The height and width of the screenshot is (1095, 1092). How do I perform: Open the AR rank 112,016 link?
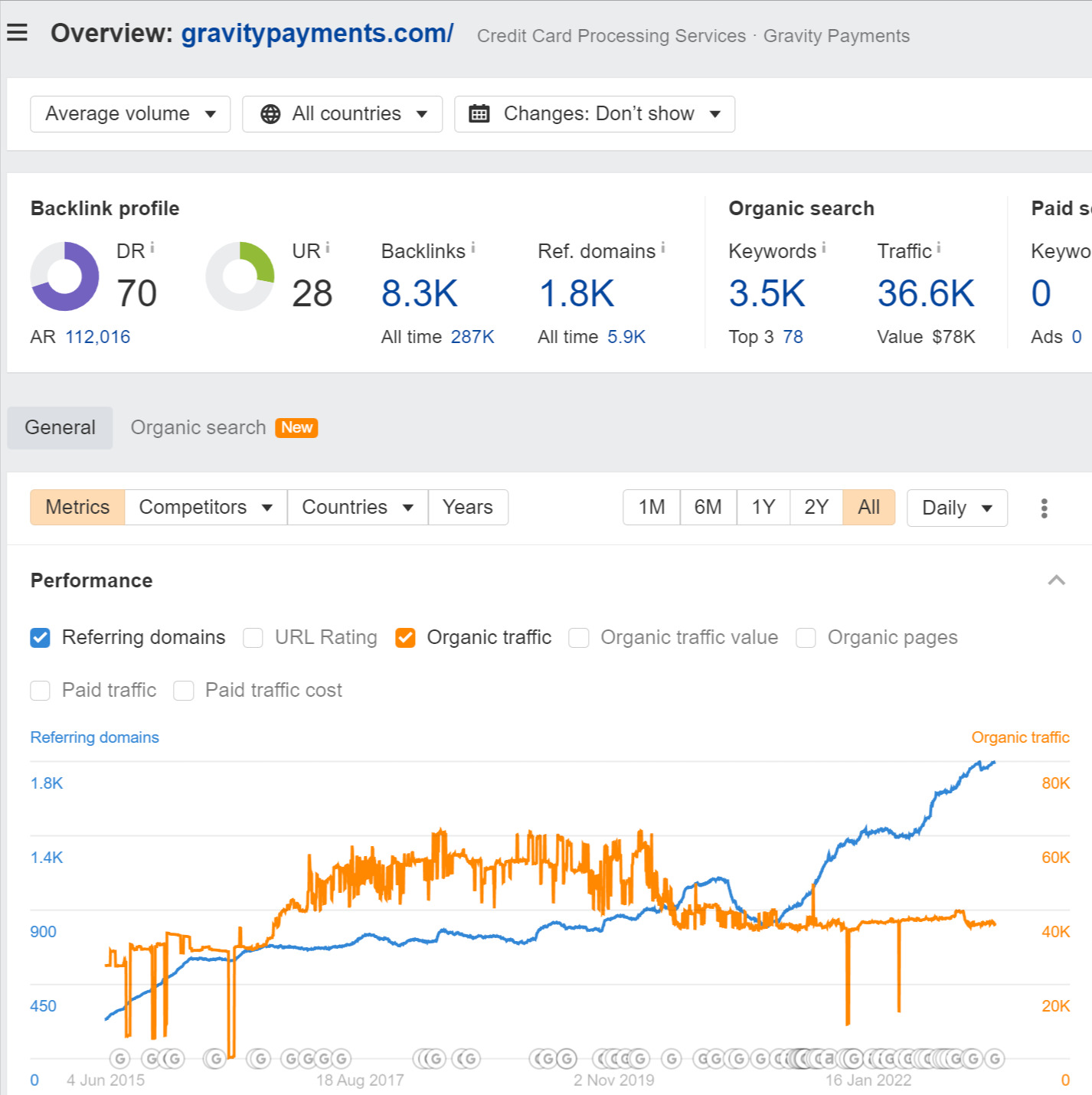pyautogui.click(x=97, y=336)
